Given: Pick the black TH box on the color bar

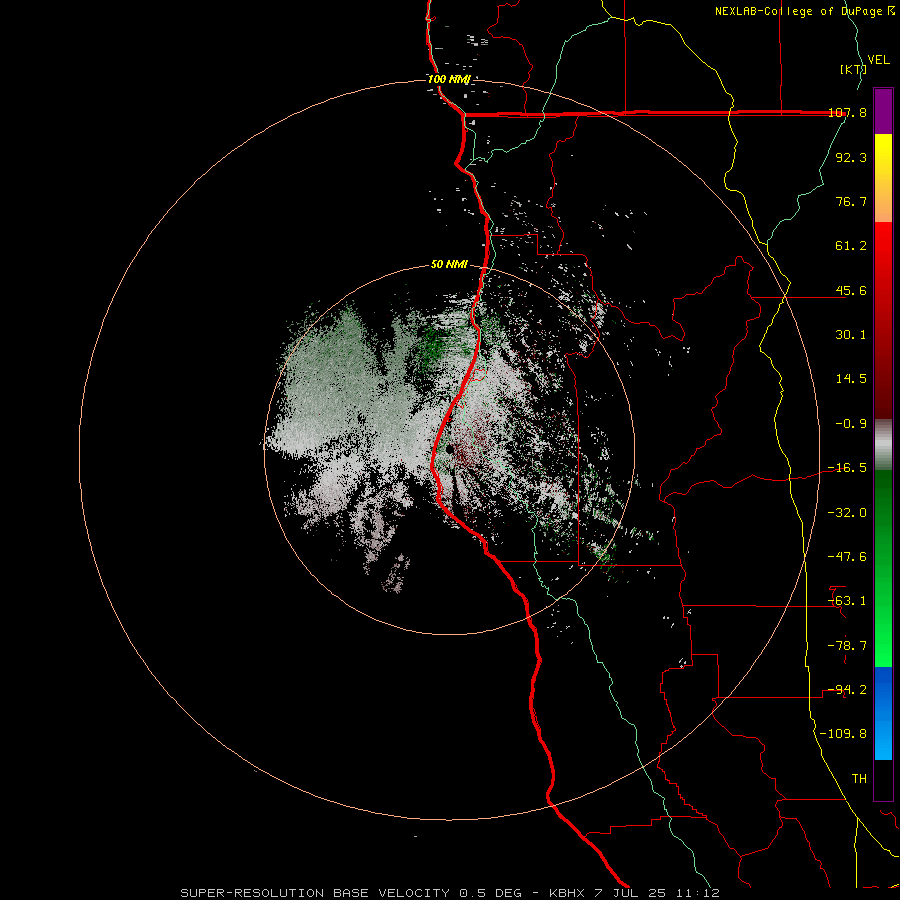Looking at the screenshot, I should pyautogui.click(x=883, y=779).
